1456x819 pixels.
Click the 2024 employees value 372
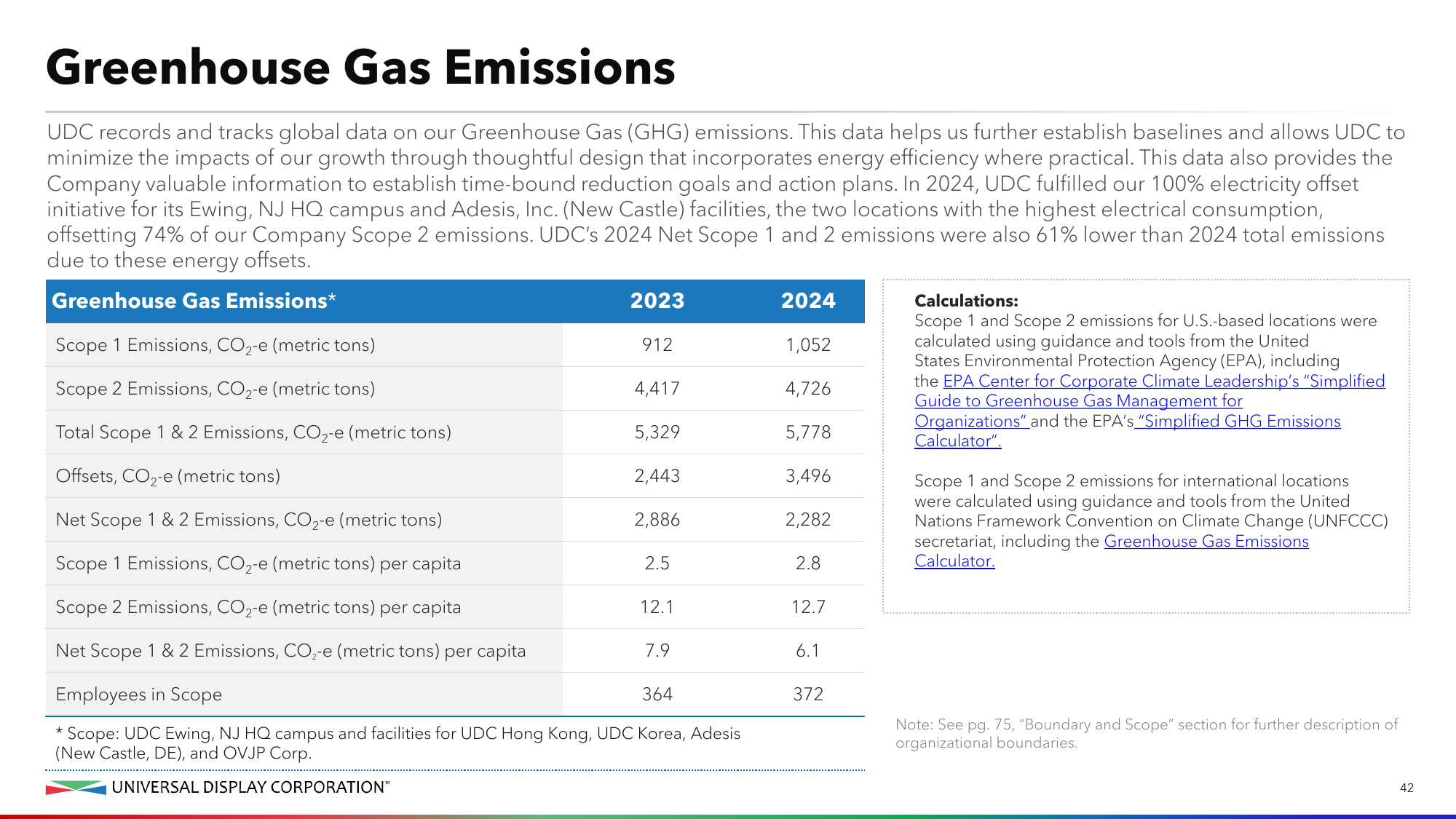(808, 694)
